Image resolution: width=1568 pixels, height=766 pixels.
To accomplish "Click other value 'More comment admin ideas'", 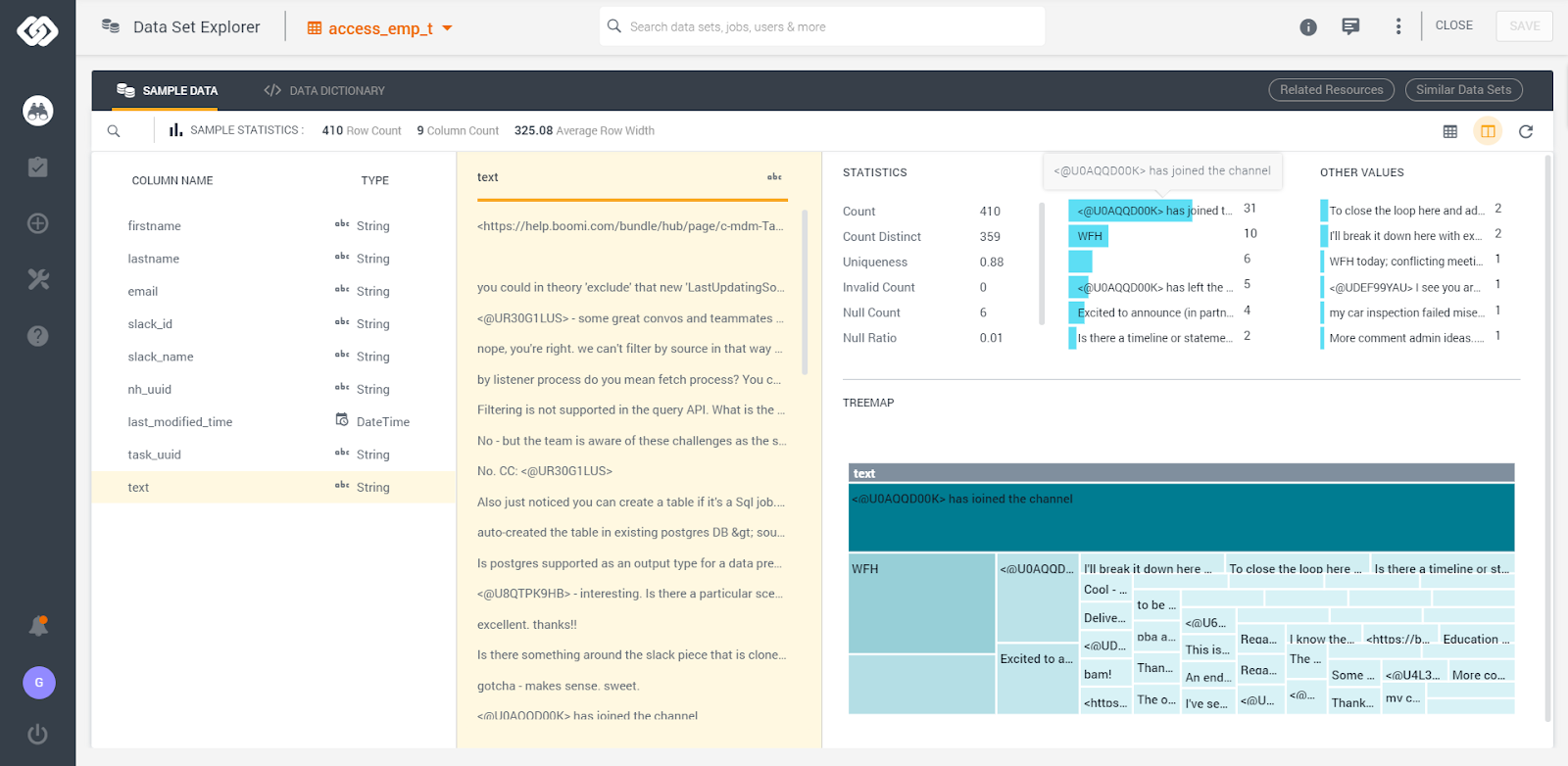I will tap(1405, 338).
